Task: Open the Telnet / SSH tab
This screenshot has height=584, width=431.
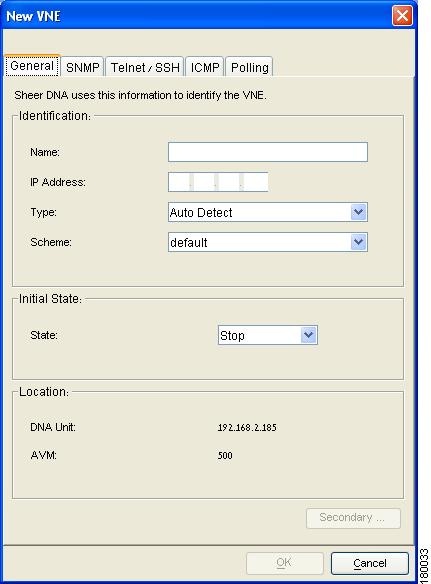Action: (x=145, y=67)
